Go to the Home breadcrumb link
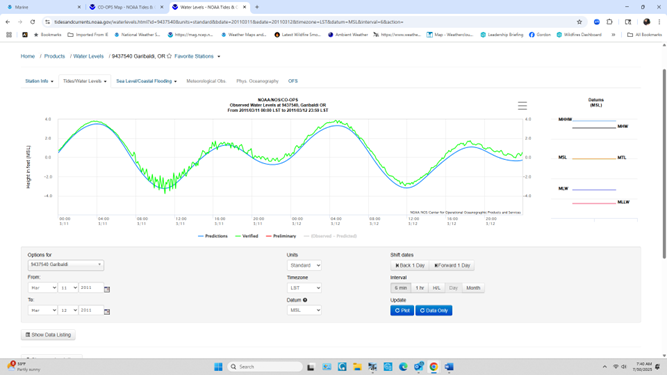The height and width of the screenshot is (375, 667). (x=28, y=56)
